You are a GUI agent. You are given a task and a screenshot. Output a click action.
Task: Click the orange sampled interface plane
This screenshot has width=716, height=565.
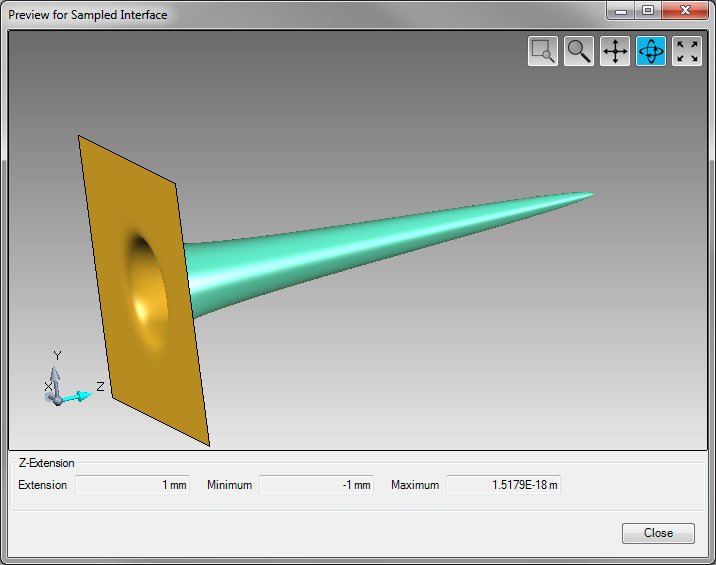tap(142, 292)
